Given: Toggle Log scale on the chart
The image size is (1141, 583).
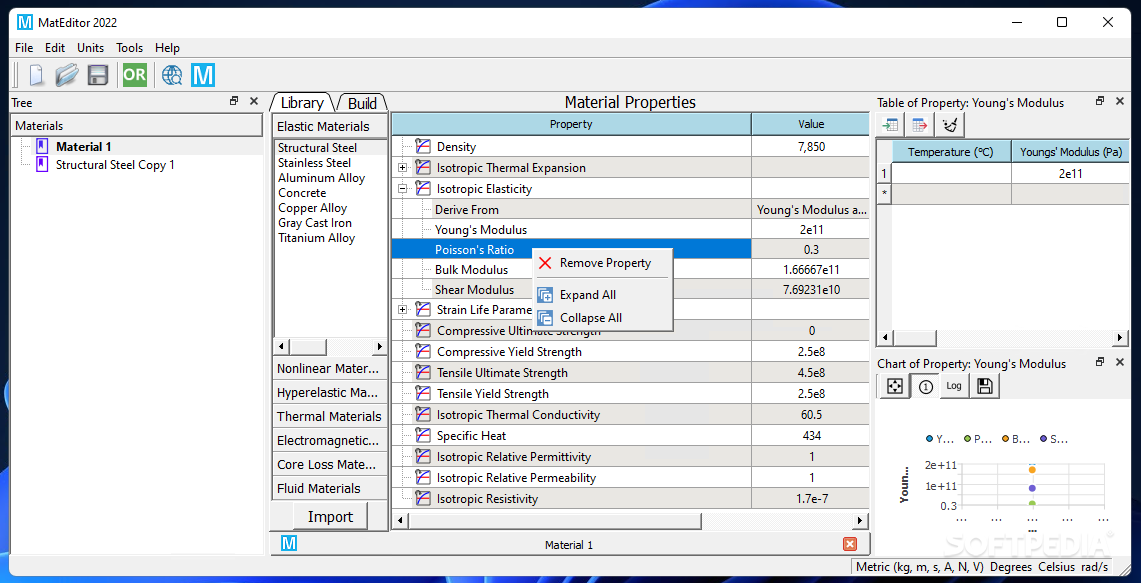Looking at the screenshot, I should [955, 386].
